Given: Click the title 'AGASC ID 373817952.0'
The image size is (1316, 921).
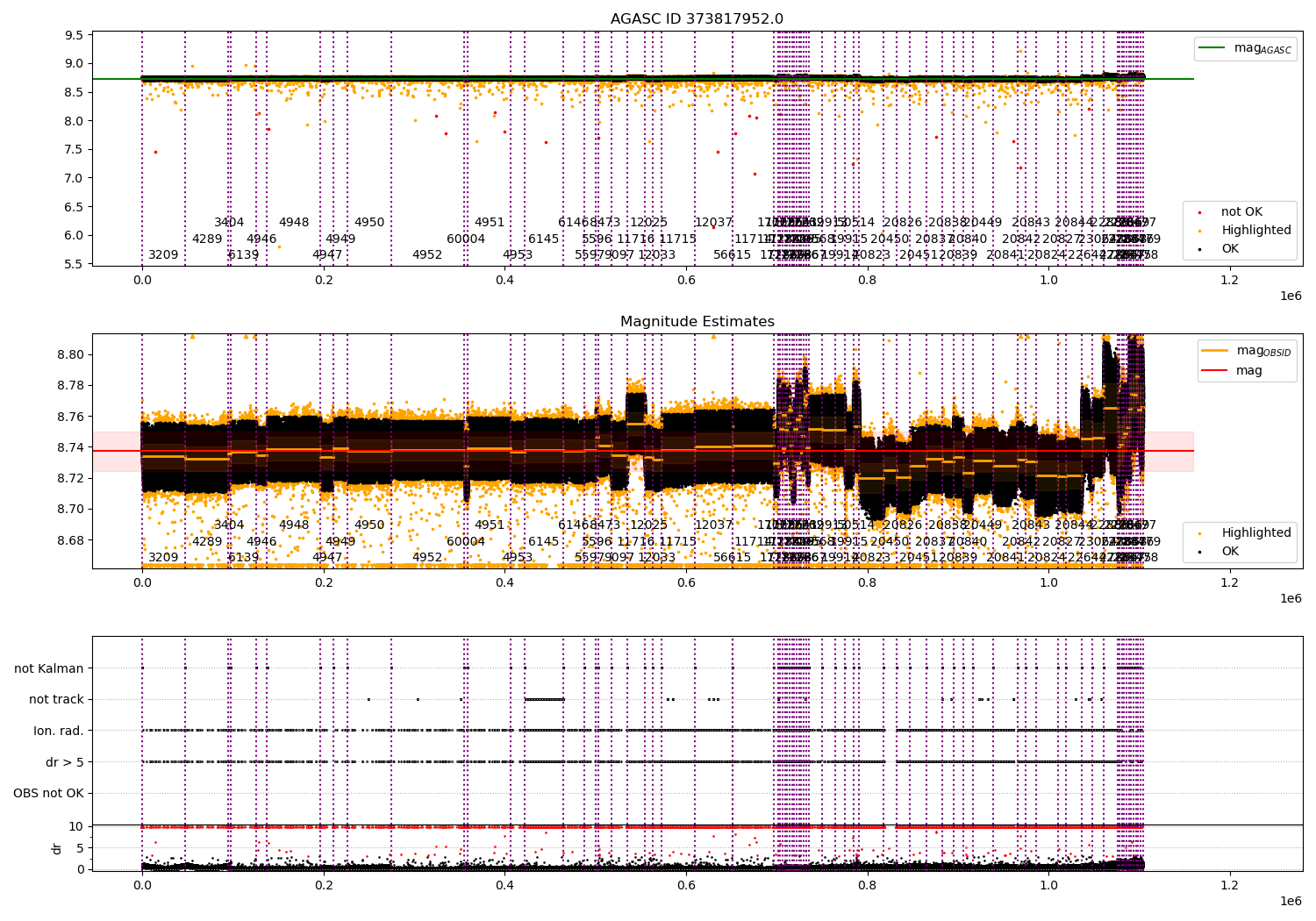Looking at the screenshot, I should click(697, 19).
